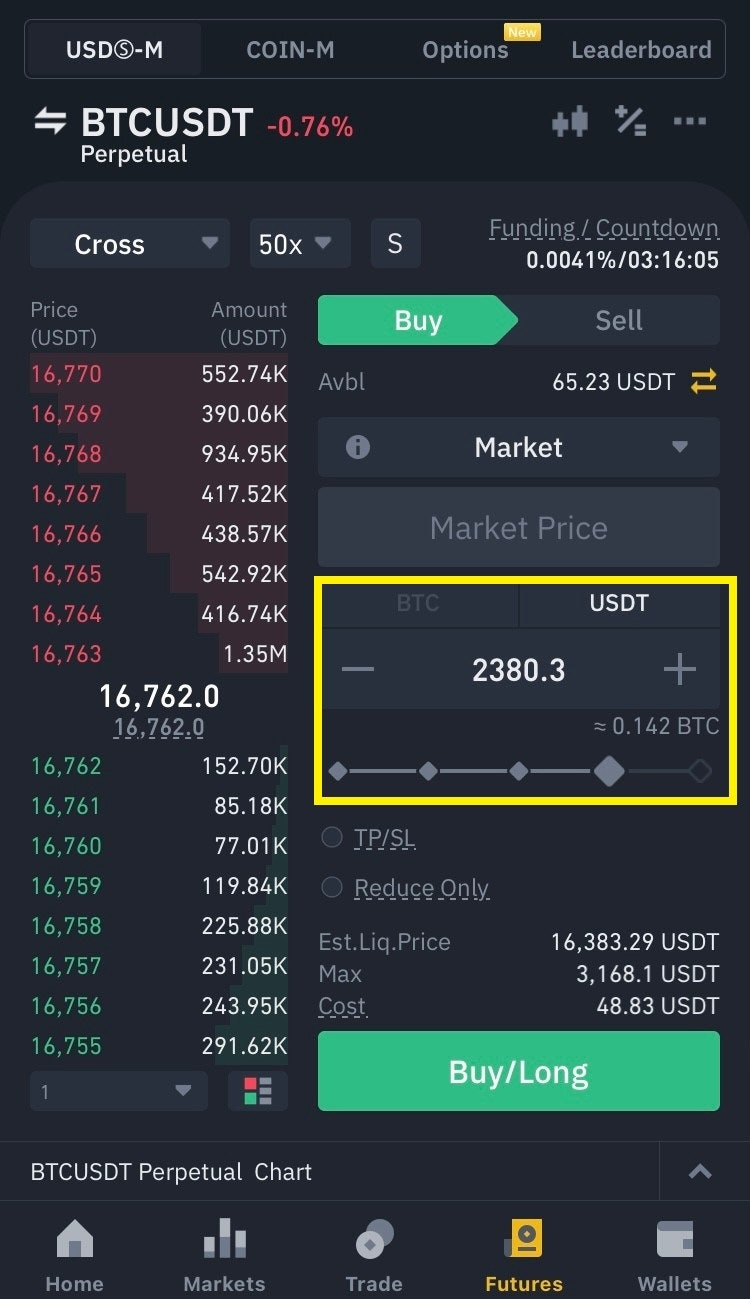
Task: Go to the Wallets section
Action: tap(675, 1256)
